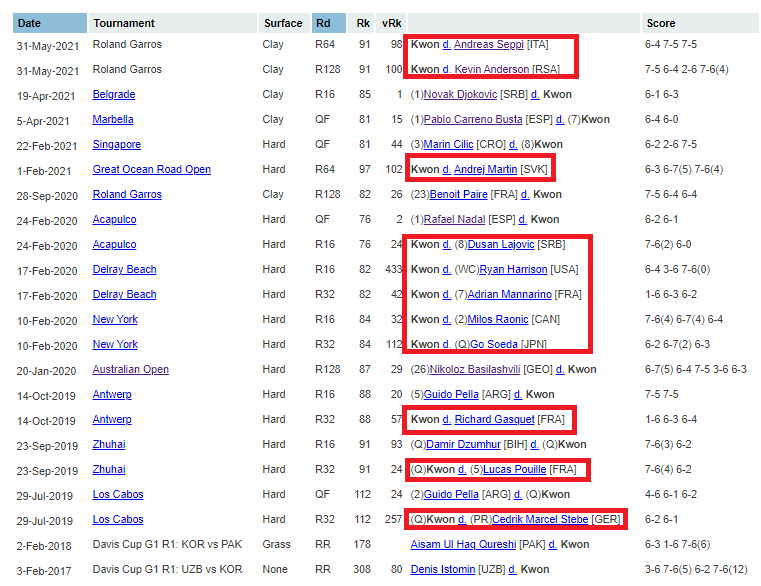Select date '2-Feb-2018' cell
761x586 pixels.
(44, 546)
